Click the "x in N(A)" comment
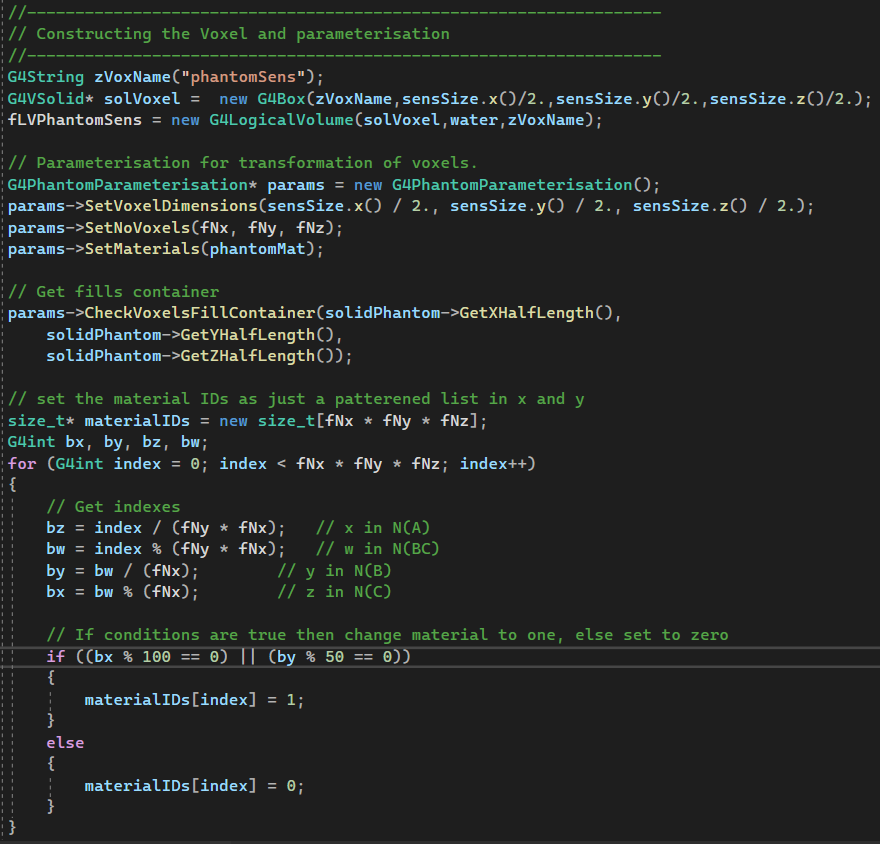Viewport: 880px width, 844px height. point(373,528)
